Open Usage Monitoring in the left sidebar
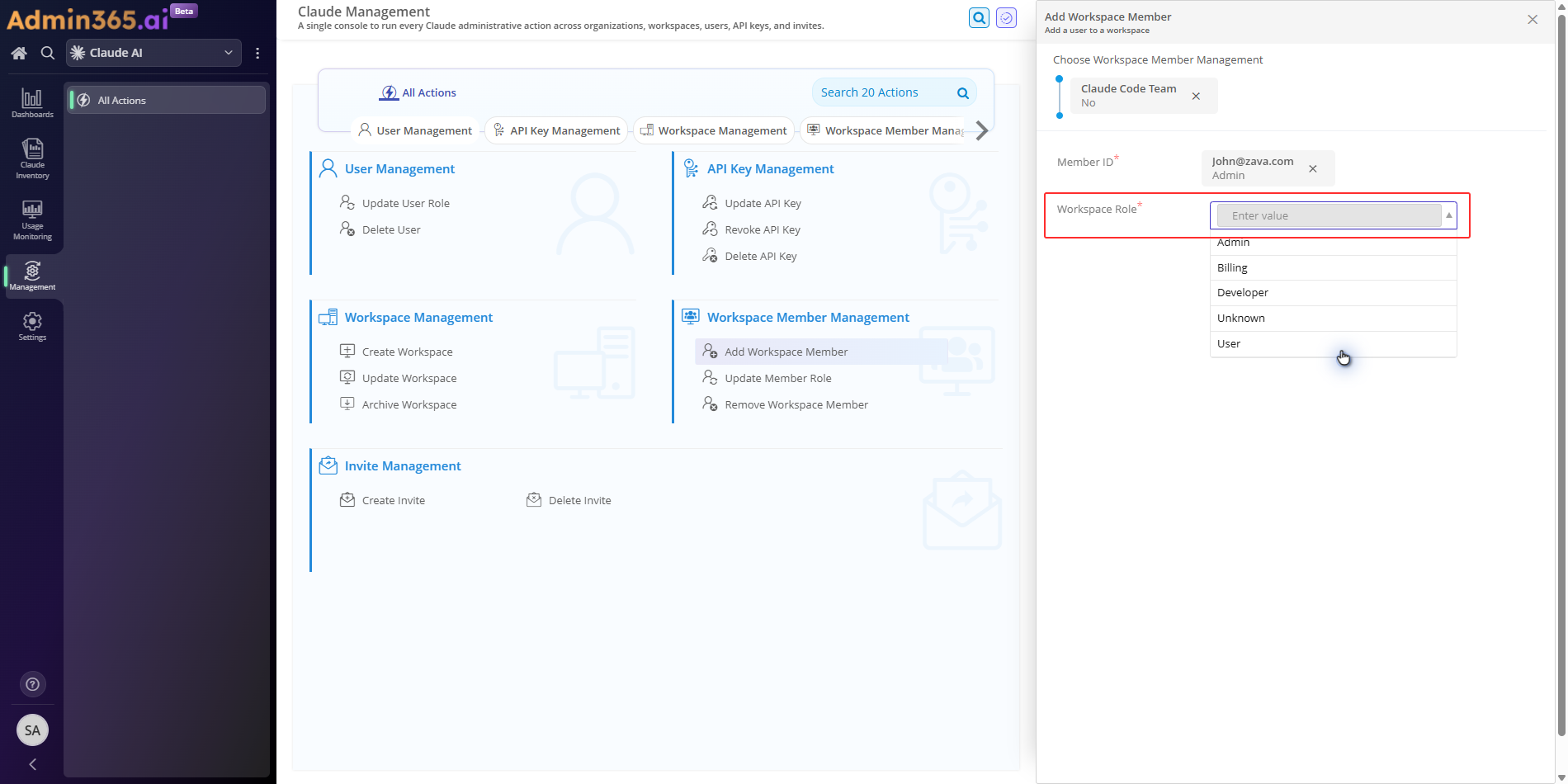Image resolution: width=1568 pixels, height=784 pixels. (32, 220)
